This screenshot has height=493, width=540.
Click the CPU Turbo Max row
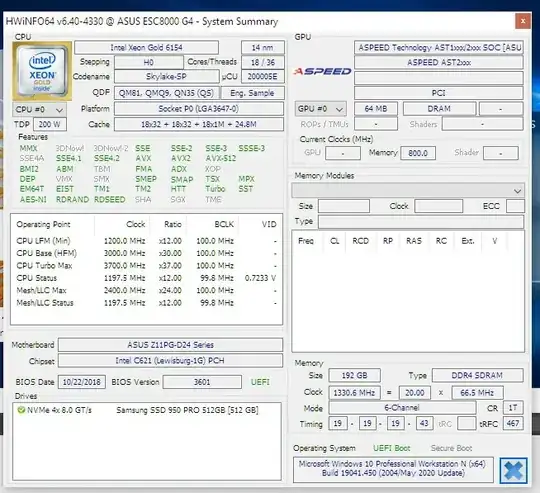pos(146,265)
